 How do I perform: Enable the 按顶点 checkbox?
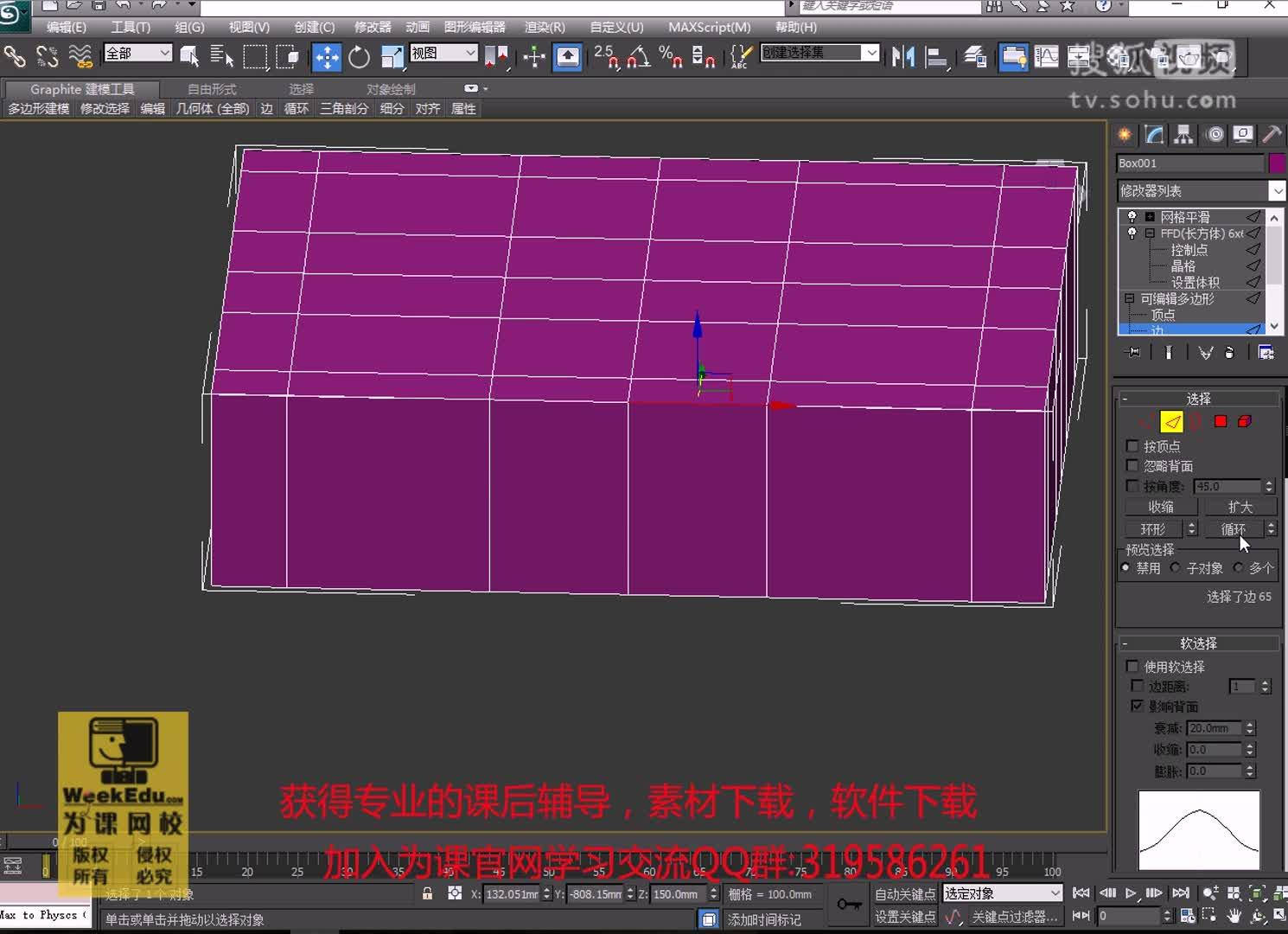point(1132,446)
